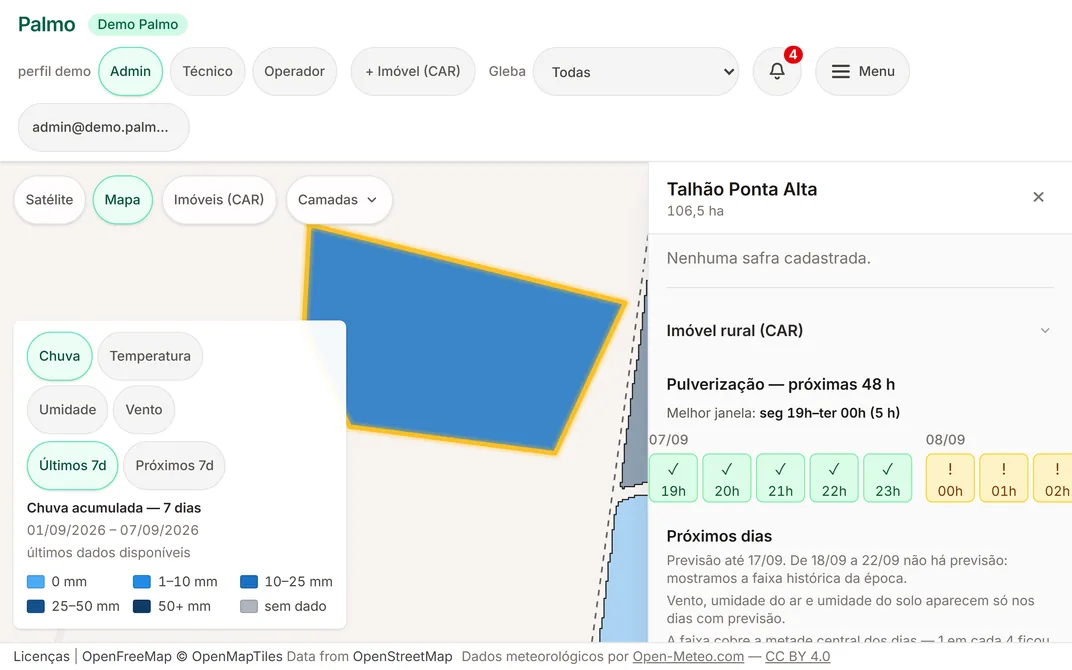Switch map view to Satélite
Viewport: 1072px width, 670px height.
point(49,200)
